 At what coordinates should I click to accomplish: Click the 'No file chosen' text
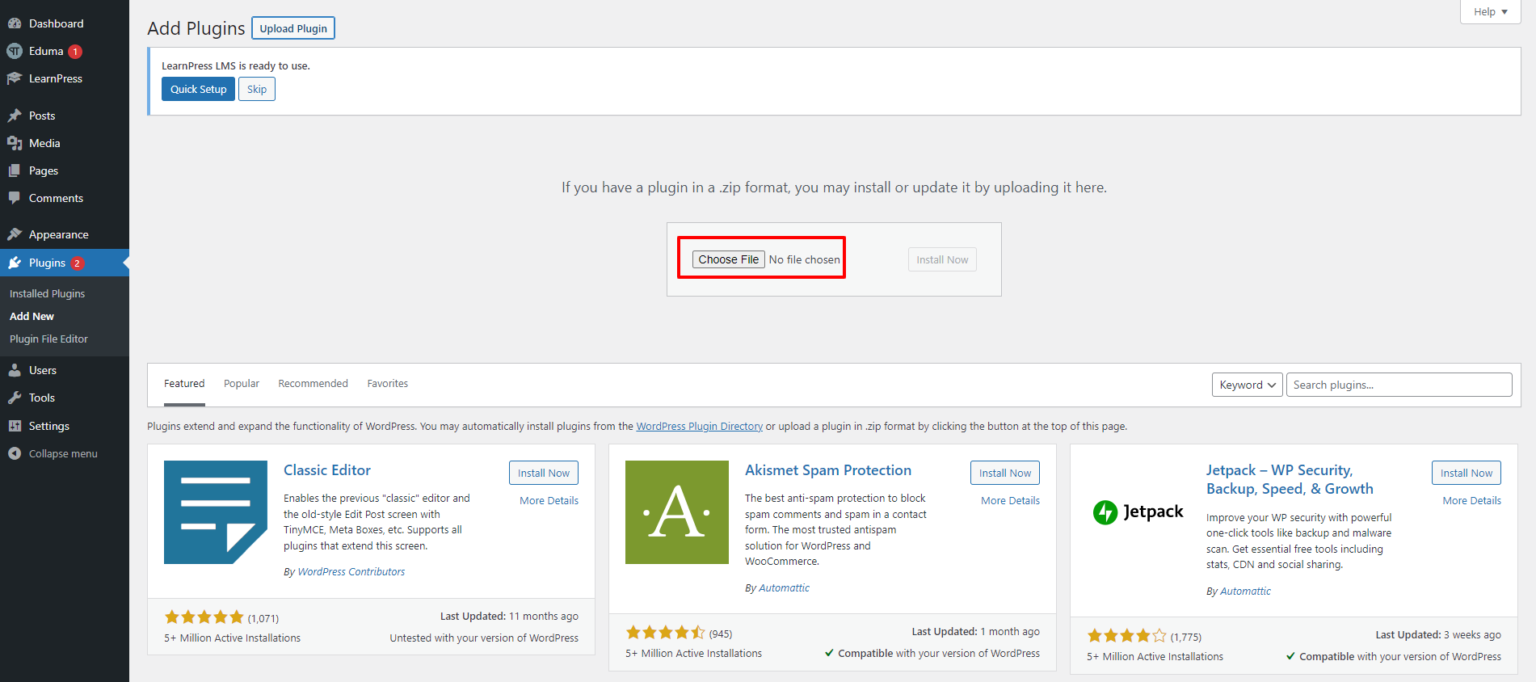[x=805, y=260]
